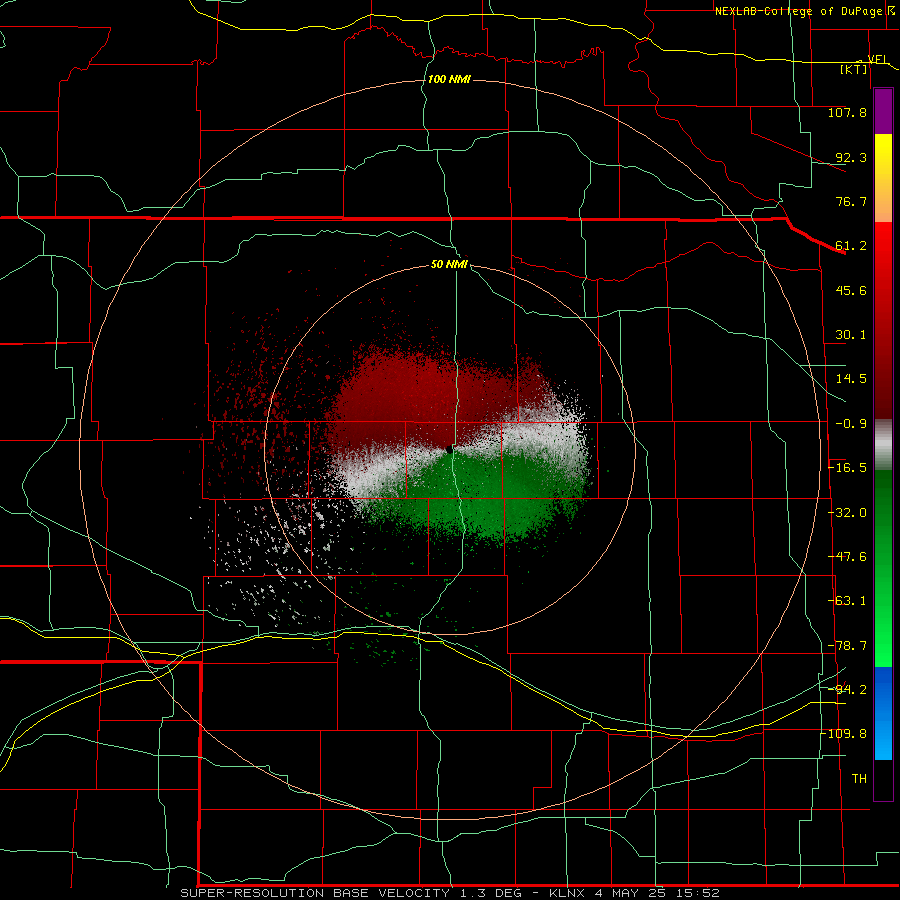Click the black radar site dot at center
Screen dimensions: 900x900
[x=449, y=451]
